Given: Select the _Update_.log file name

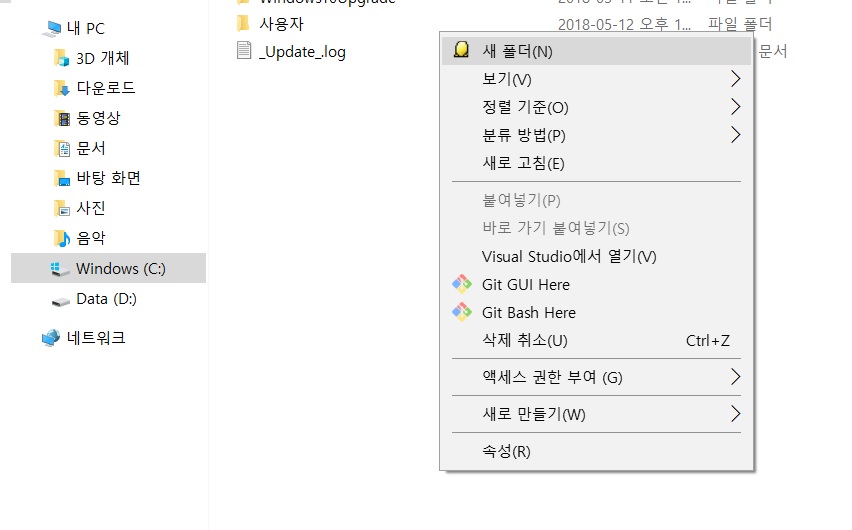Looking at the screenshot, I should point(302,52).
